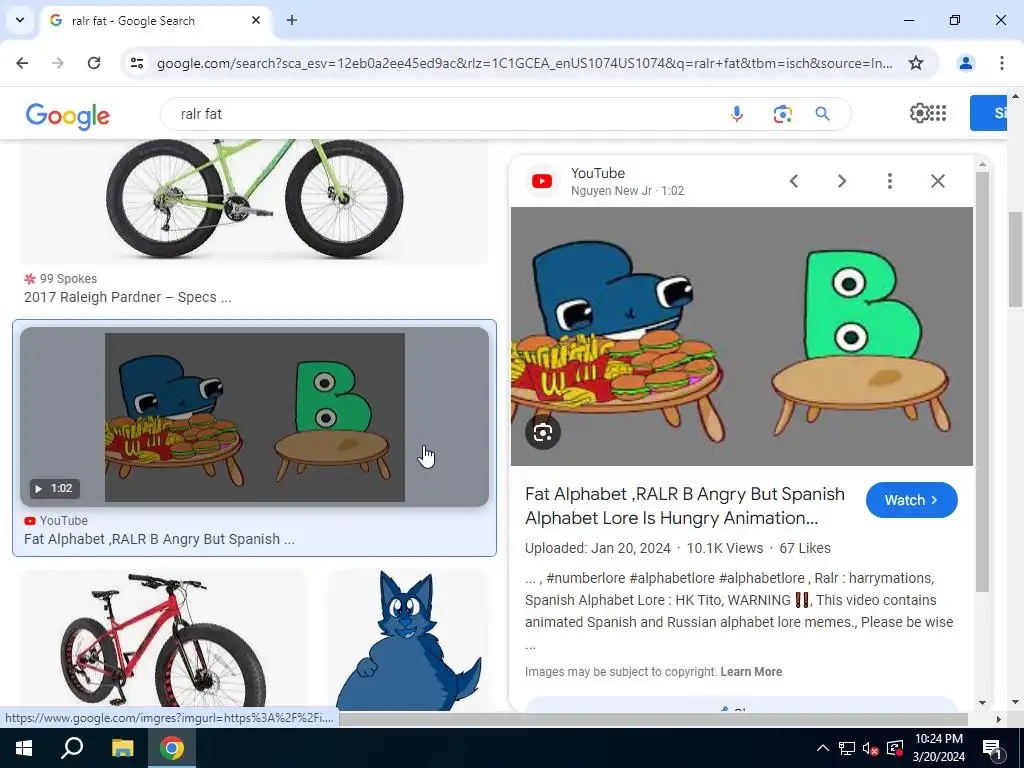This screenshot has width=1024, height=768.
Task: Click the horizontal scrollbar right arrow
Action: pos(999,719)
